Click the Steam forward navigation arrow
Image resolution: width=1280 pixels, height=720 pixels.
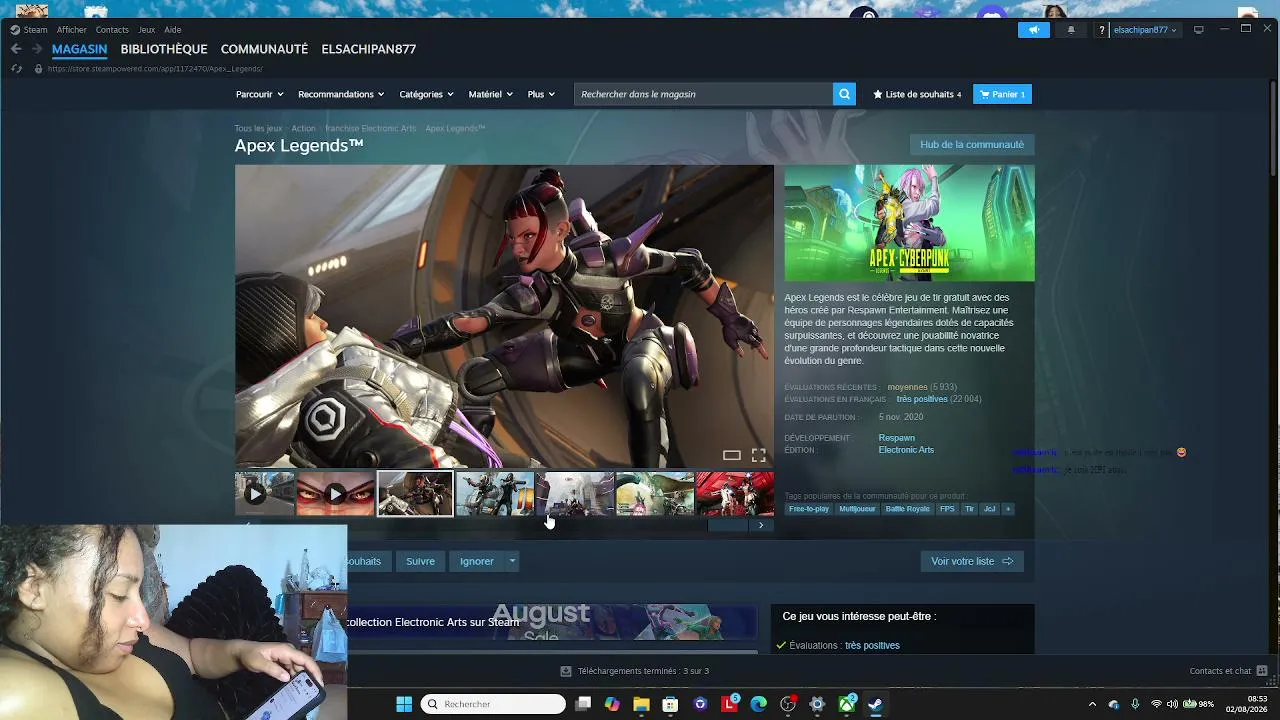click(37, 49)
